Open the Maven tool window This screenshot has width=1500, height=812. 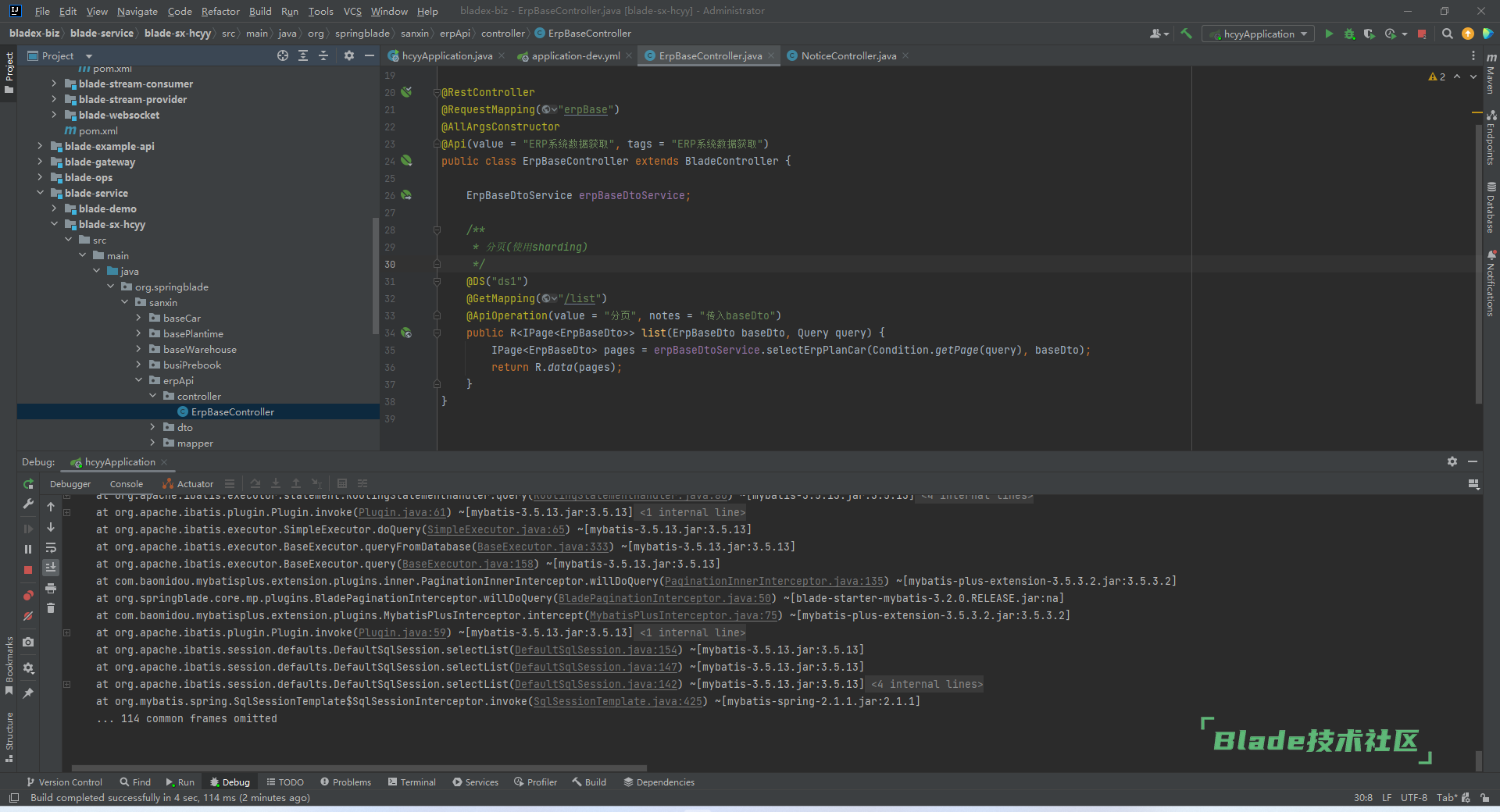tap(1491, 73)
